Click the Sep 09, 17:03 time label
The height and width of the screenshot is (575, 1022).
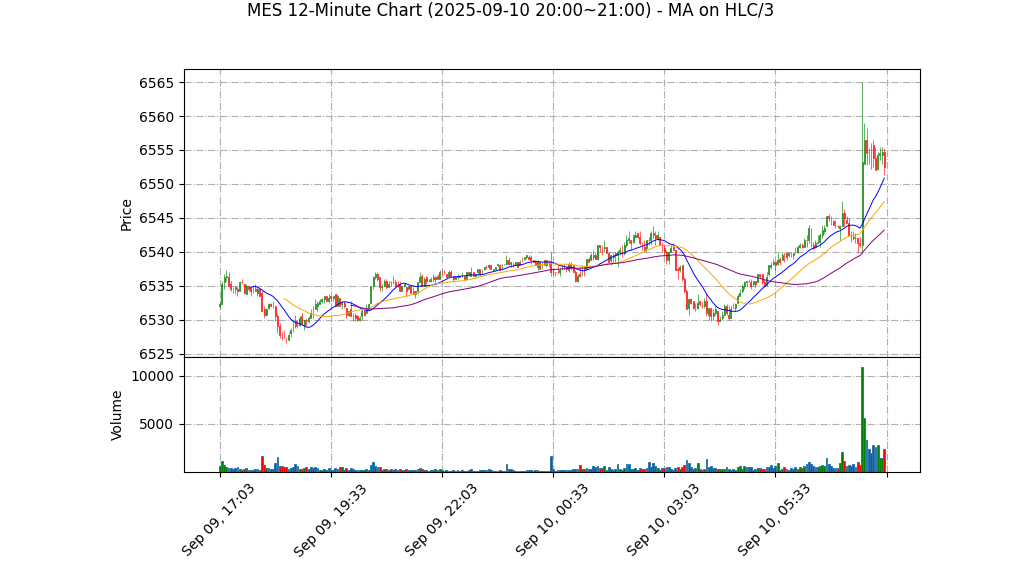click(218, 520)
